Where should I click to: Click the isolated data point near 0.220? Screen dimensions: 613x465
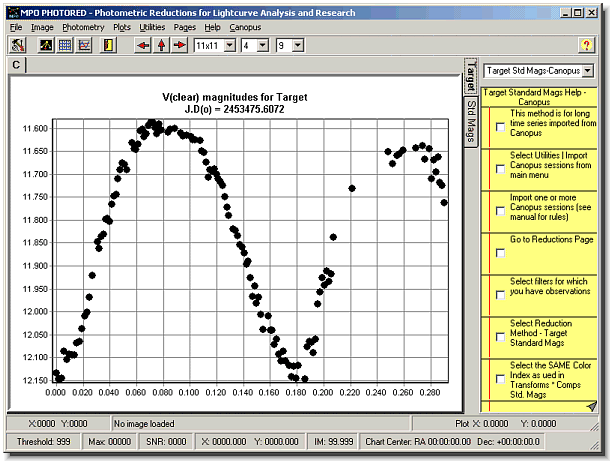[352, 189]
